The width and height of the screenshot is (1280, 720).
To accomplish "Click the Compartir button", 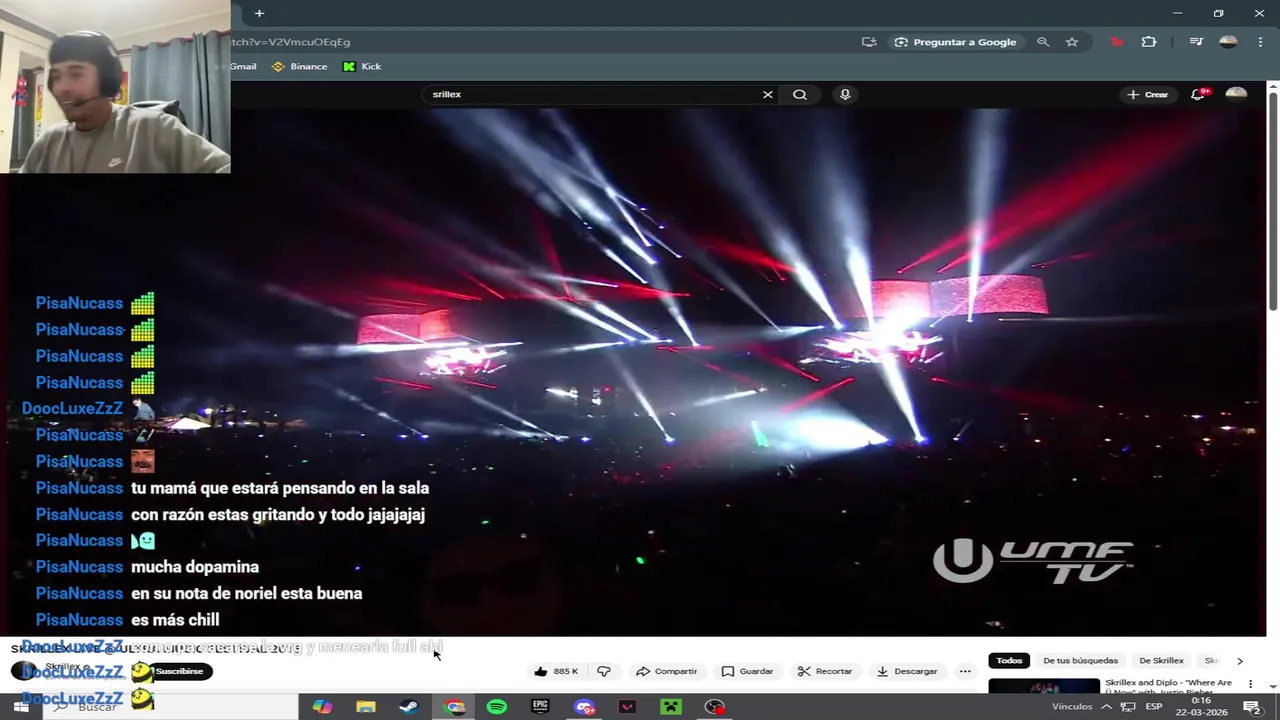I will pos(666,671).
